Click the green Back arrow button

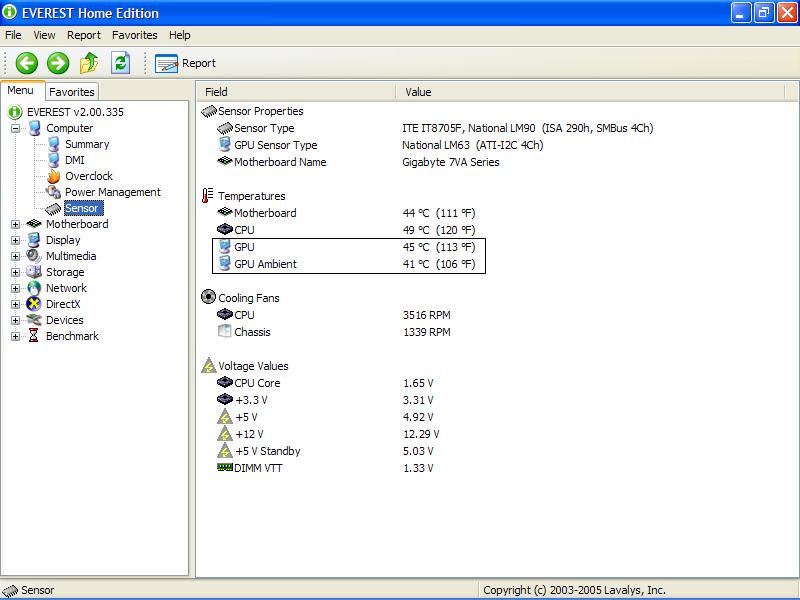click(x=27, y=63)
